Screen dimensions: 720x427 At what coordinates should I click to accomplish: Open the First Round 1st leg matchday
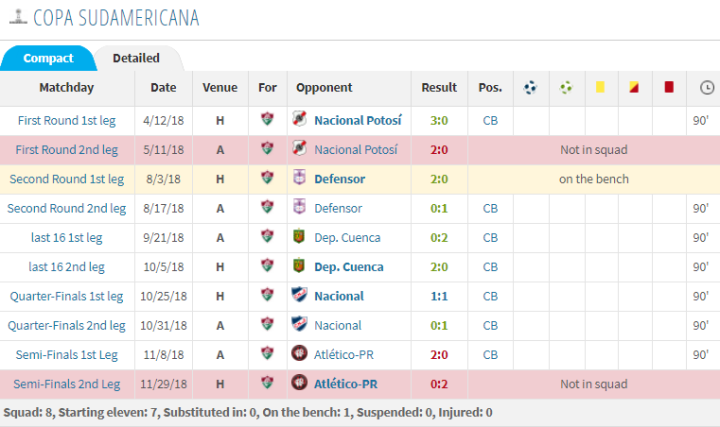point(66,120)
